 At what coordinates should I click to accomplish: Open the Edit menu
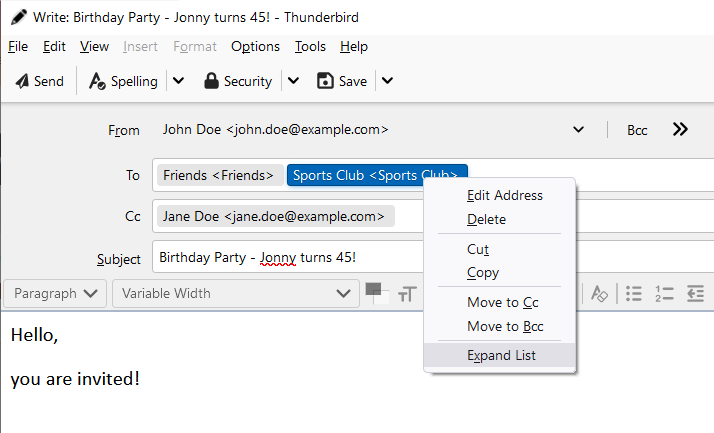[x=54, y=46]
